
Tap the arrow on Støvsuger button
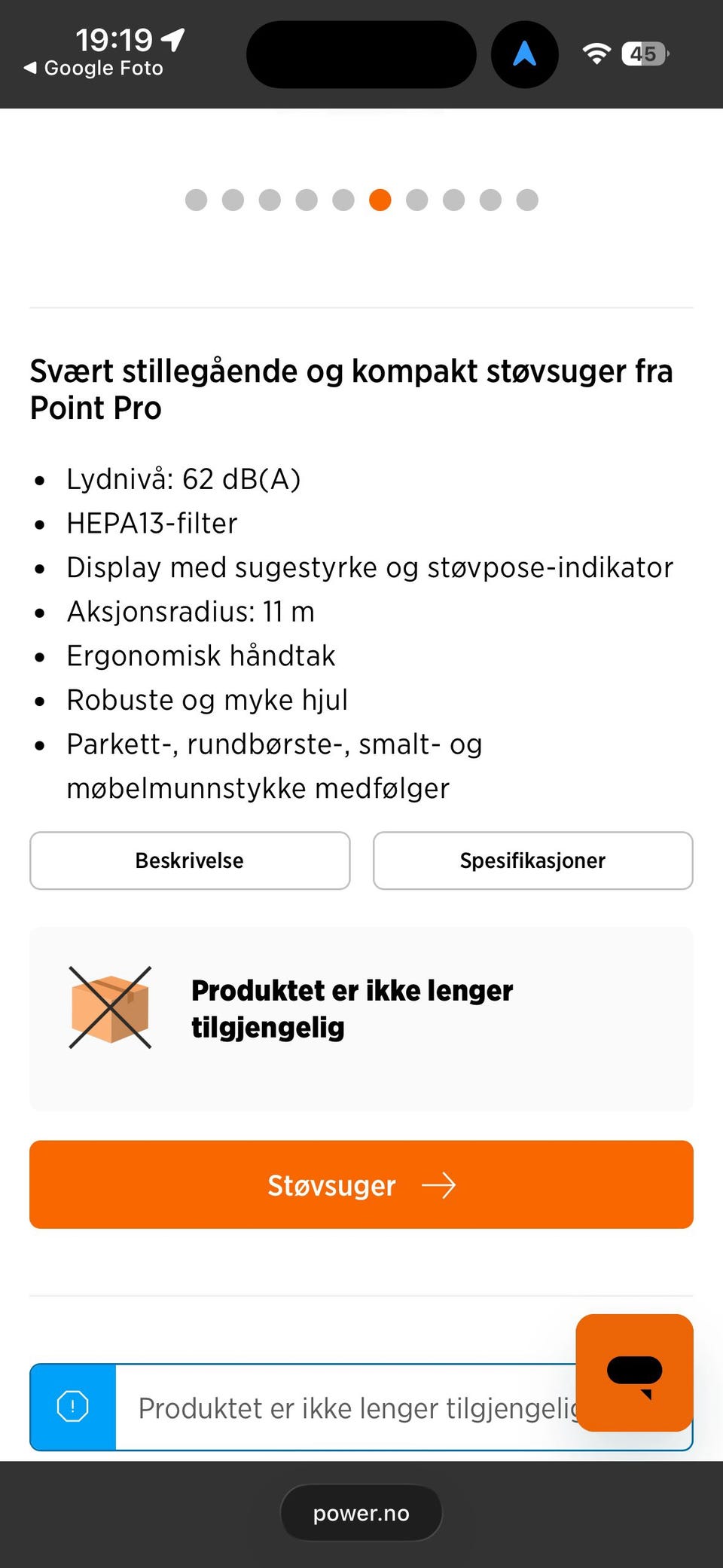coord(438,1185)
